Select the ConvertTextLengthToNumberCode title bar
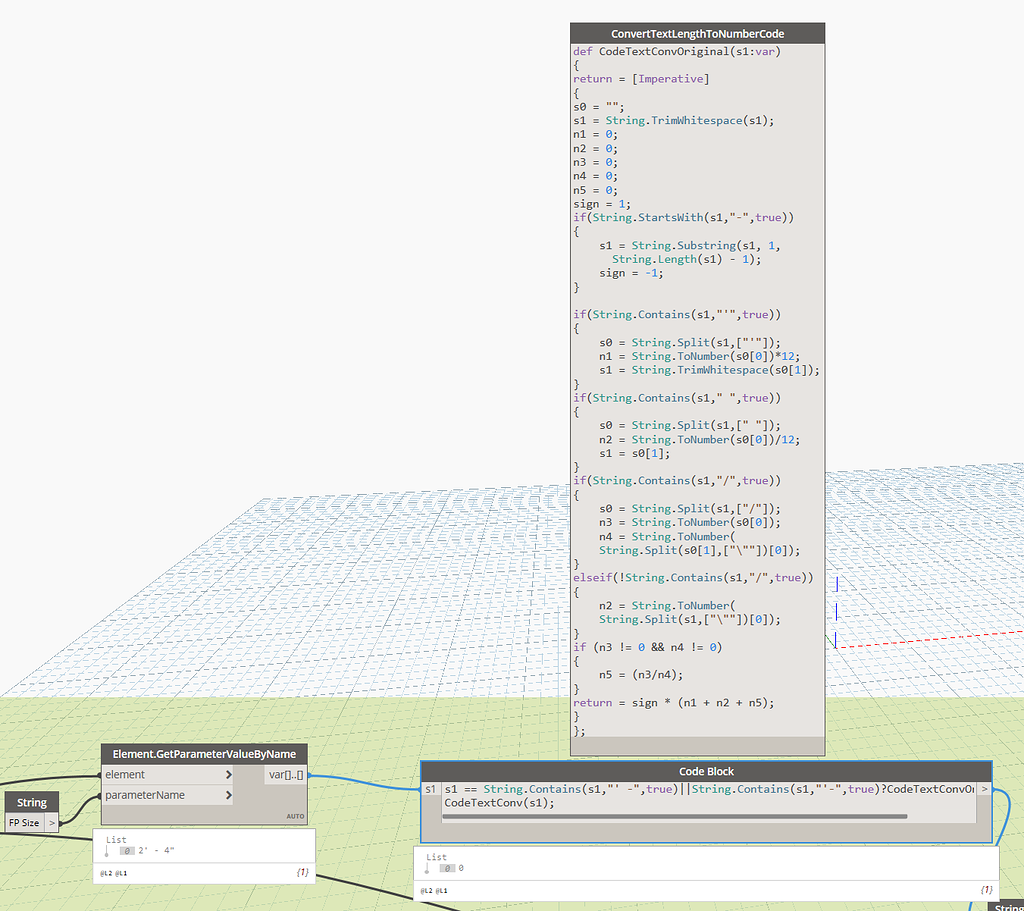Screen dimensions: 1024x911 pyautogui.click(x=696, y=32)
